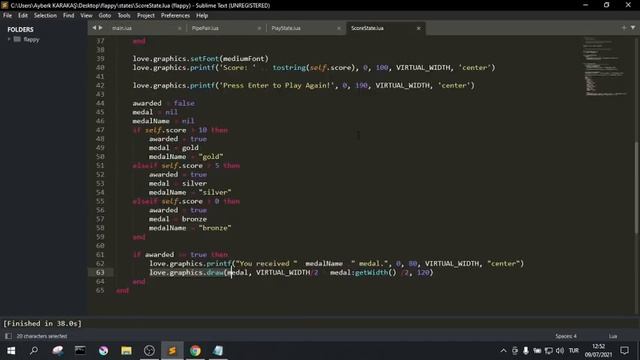Click the vertical editor scrollbar

[x=637, y=188]
